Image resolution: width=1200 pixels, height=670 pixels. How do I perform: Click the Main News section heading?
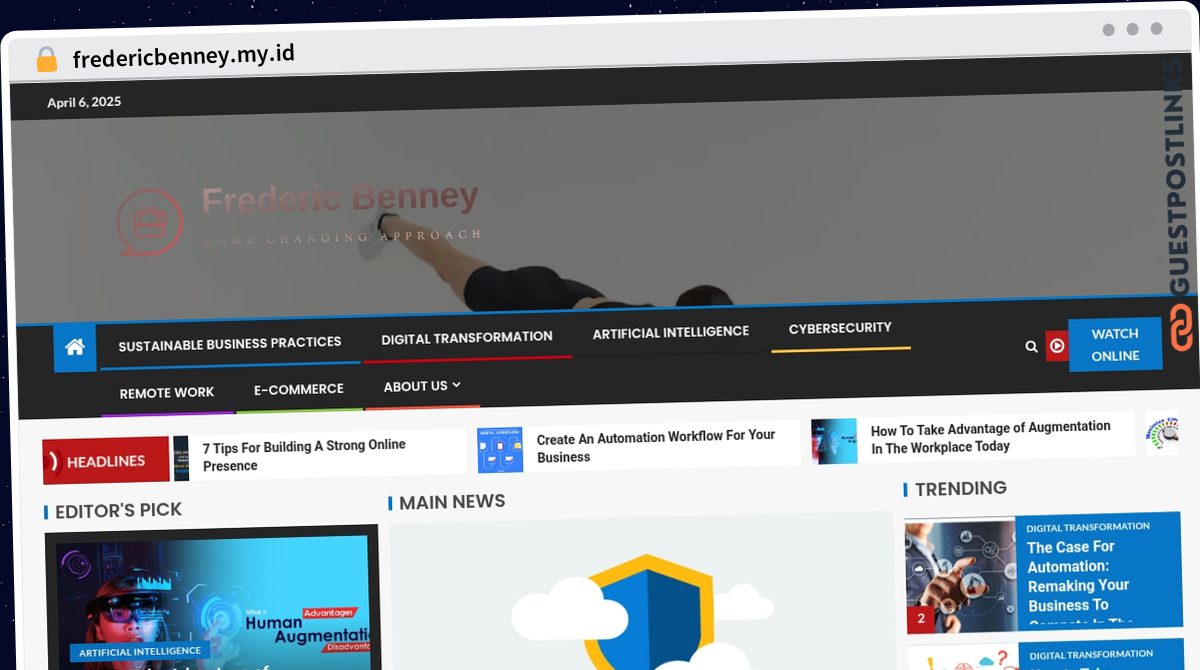tap(452, 502)
